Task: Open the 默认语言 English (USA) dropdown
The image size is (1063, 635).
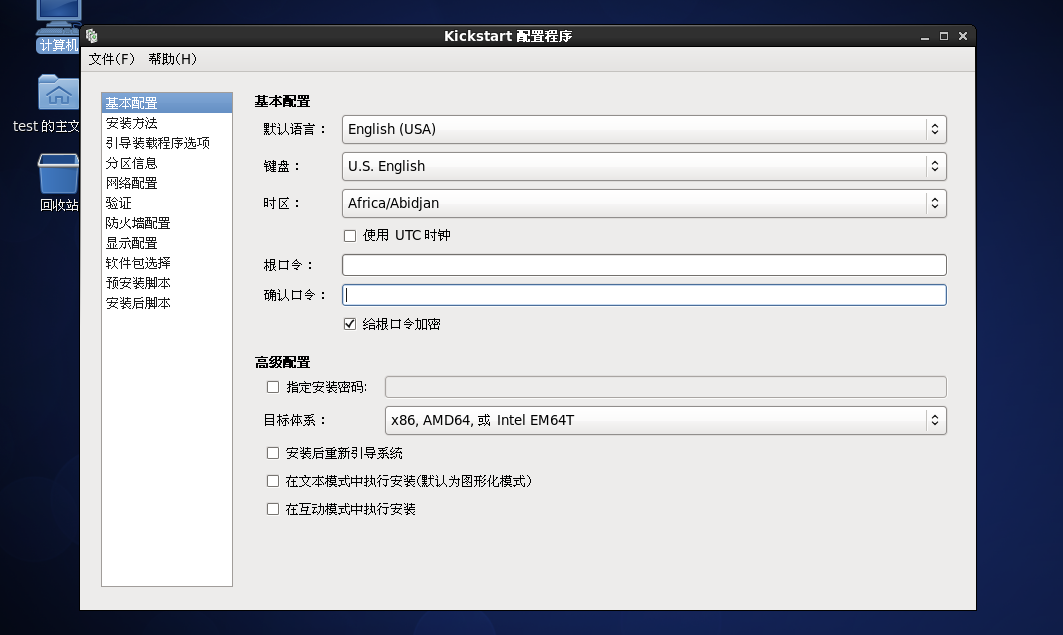Action: coord(644,129)
